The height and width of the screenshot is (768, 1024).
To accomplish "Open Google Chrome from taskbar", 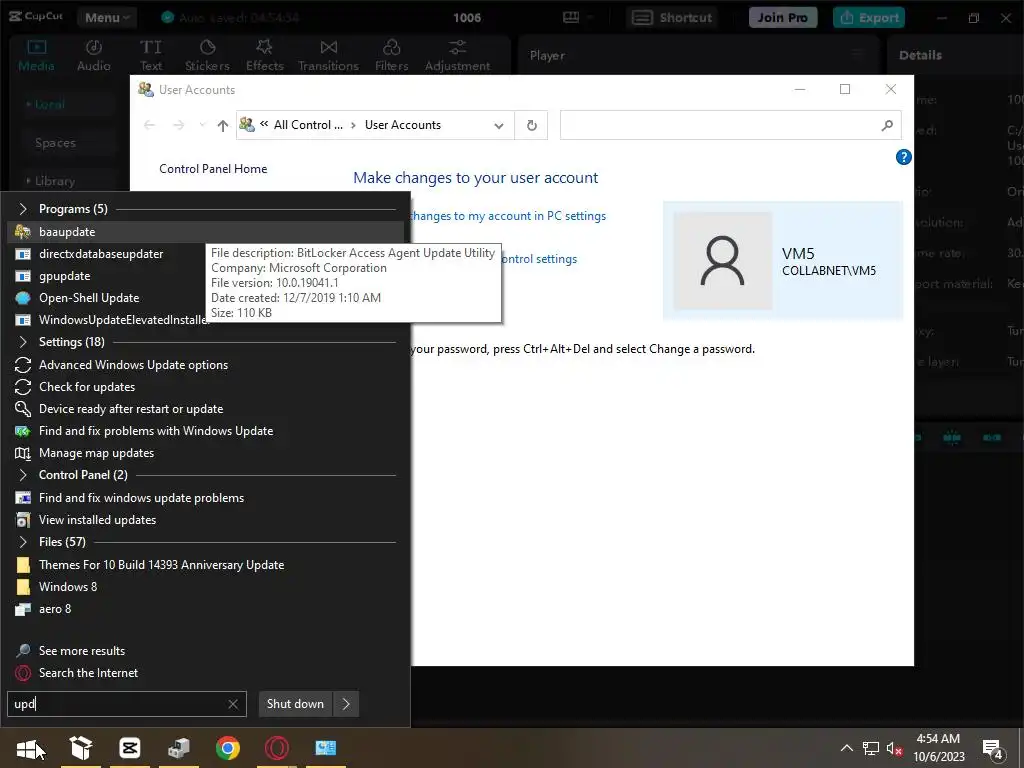I will coord(228,748).
